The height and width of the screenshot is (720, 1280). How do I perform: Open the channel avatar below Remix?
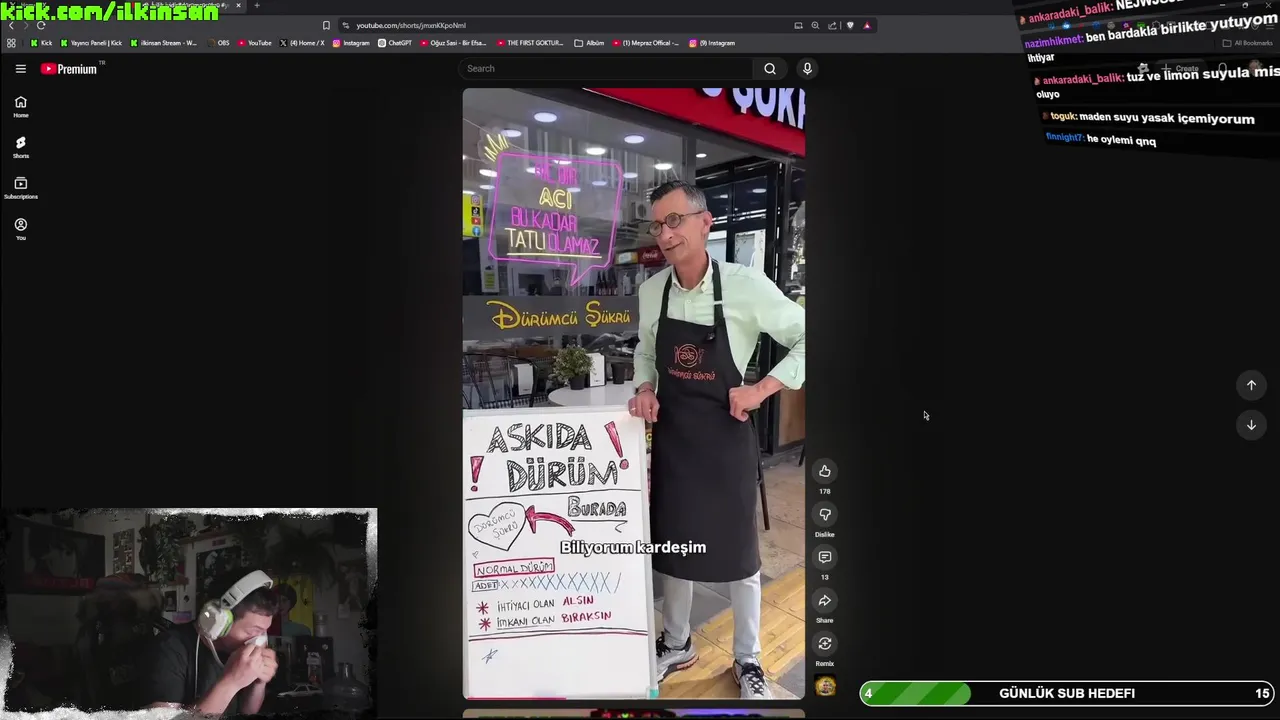(x=825, y=686)
